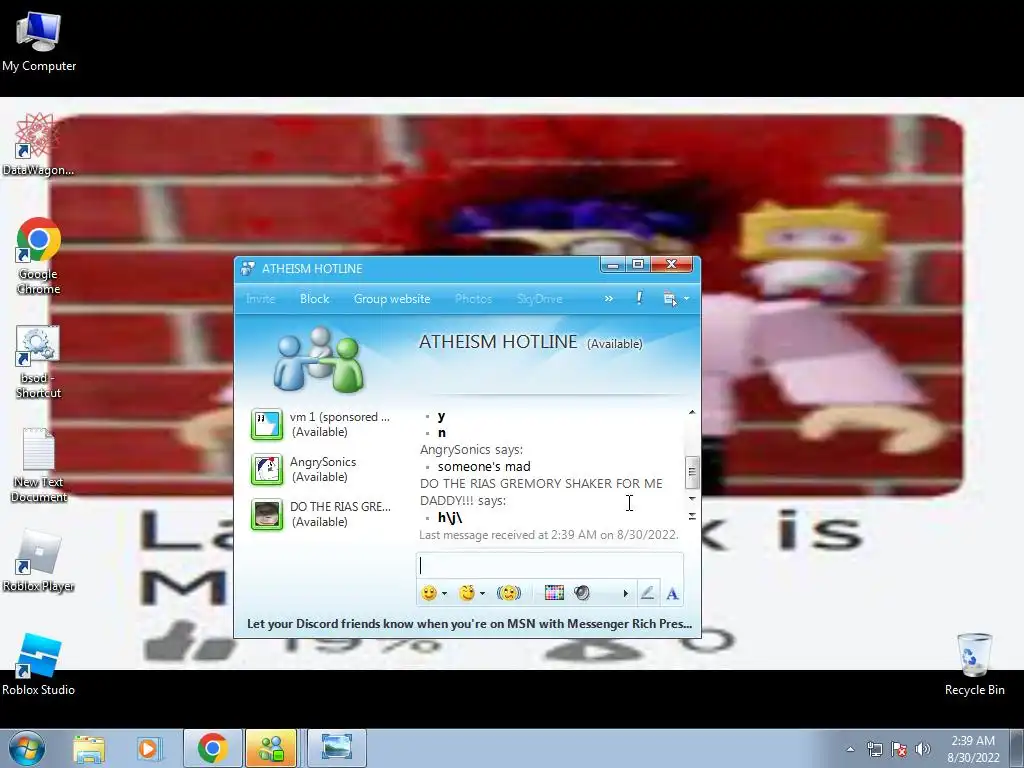Screen dimensions: 1024x768
Task: Open the network tray icon
Action: pos(874,749)
